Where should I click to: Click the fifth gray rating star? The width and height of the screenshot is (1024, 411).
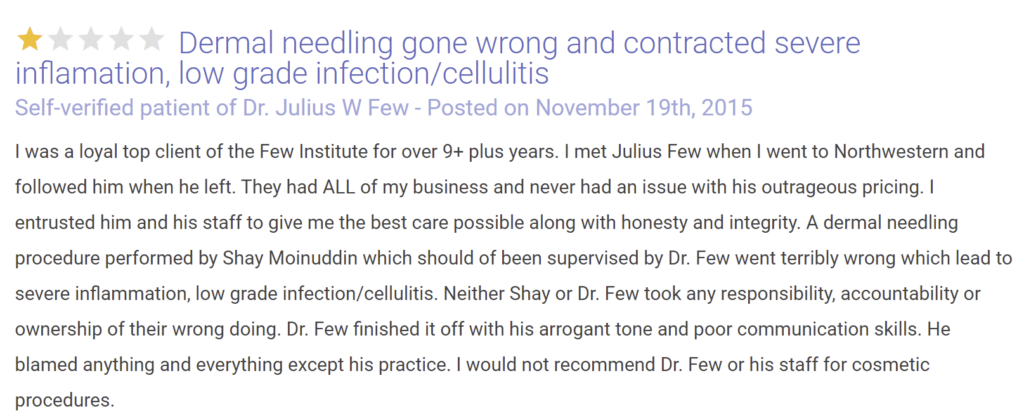coord(152,39)
